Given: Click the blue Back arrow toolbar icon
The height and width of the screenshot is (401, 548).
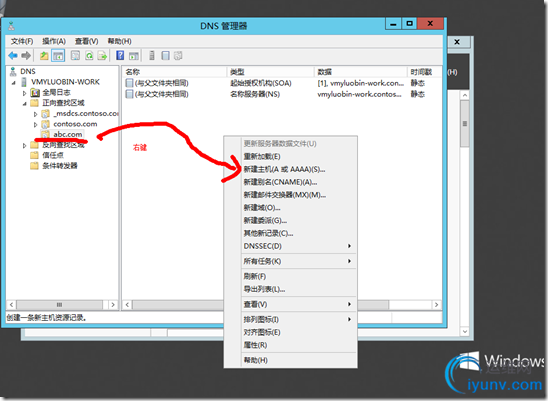Looking at the screenshot, I should 13,55.
